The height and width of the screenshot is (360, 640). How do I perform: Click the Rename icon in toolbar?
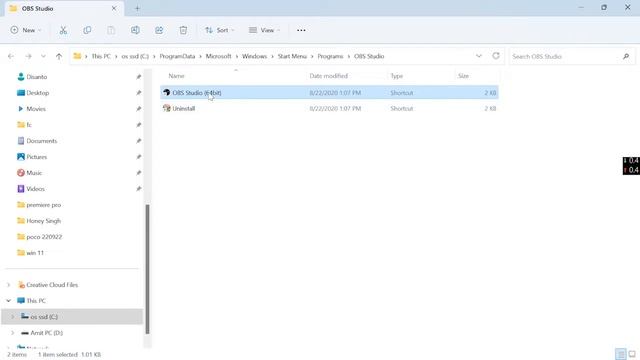135,30
